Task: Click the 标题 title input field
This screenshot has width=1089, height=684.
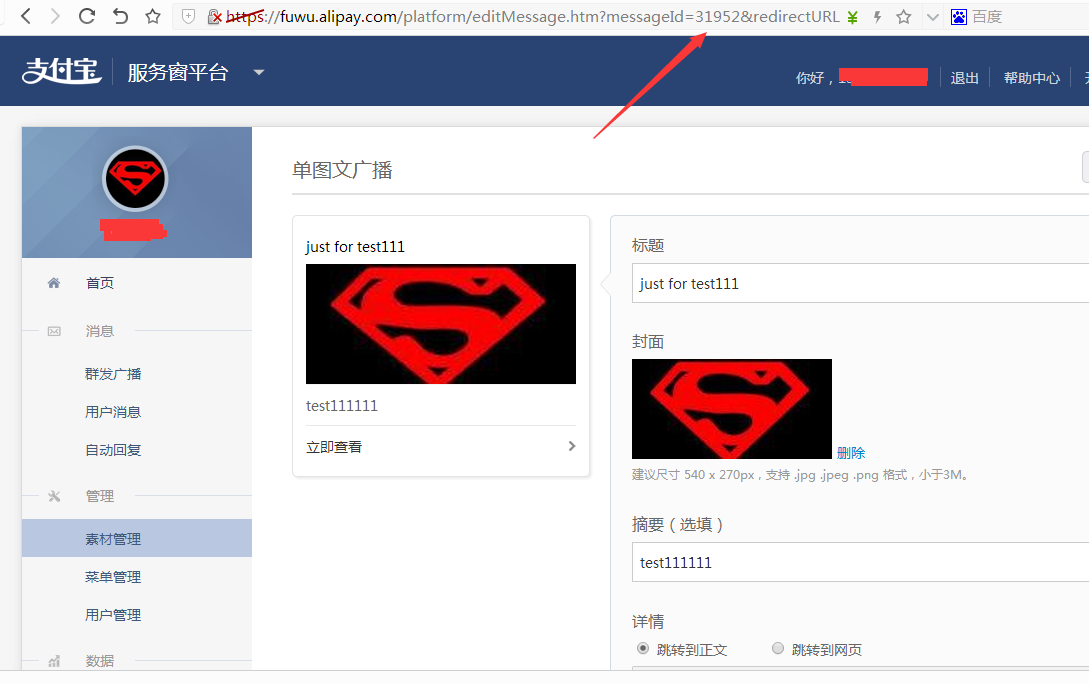Action: (x=860, y=283)
